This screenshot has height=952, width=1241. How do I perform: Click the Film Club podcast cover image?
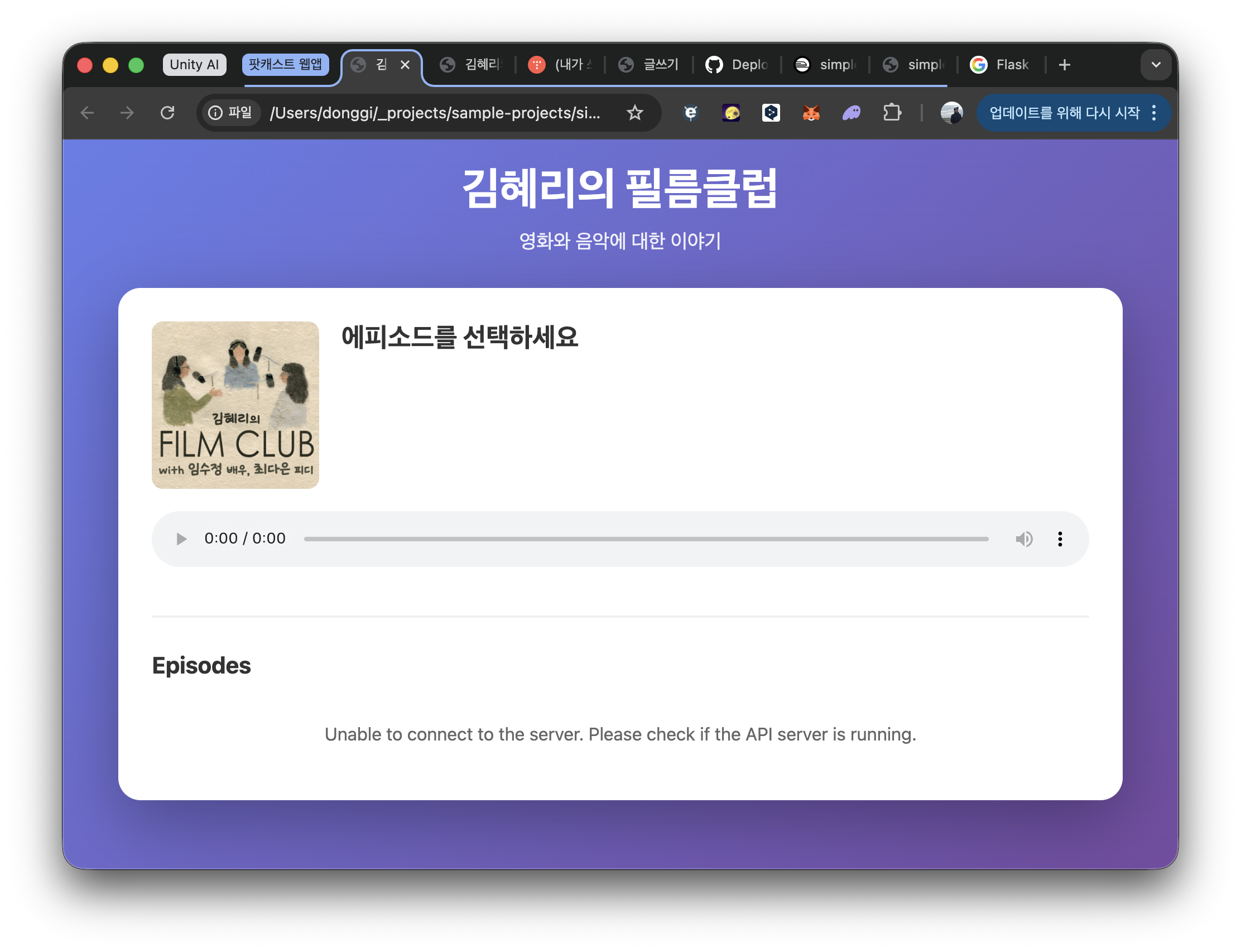[235, 405]
